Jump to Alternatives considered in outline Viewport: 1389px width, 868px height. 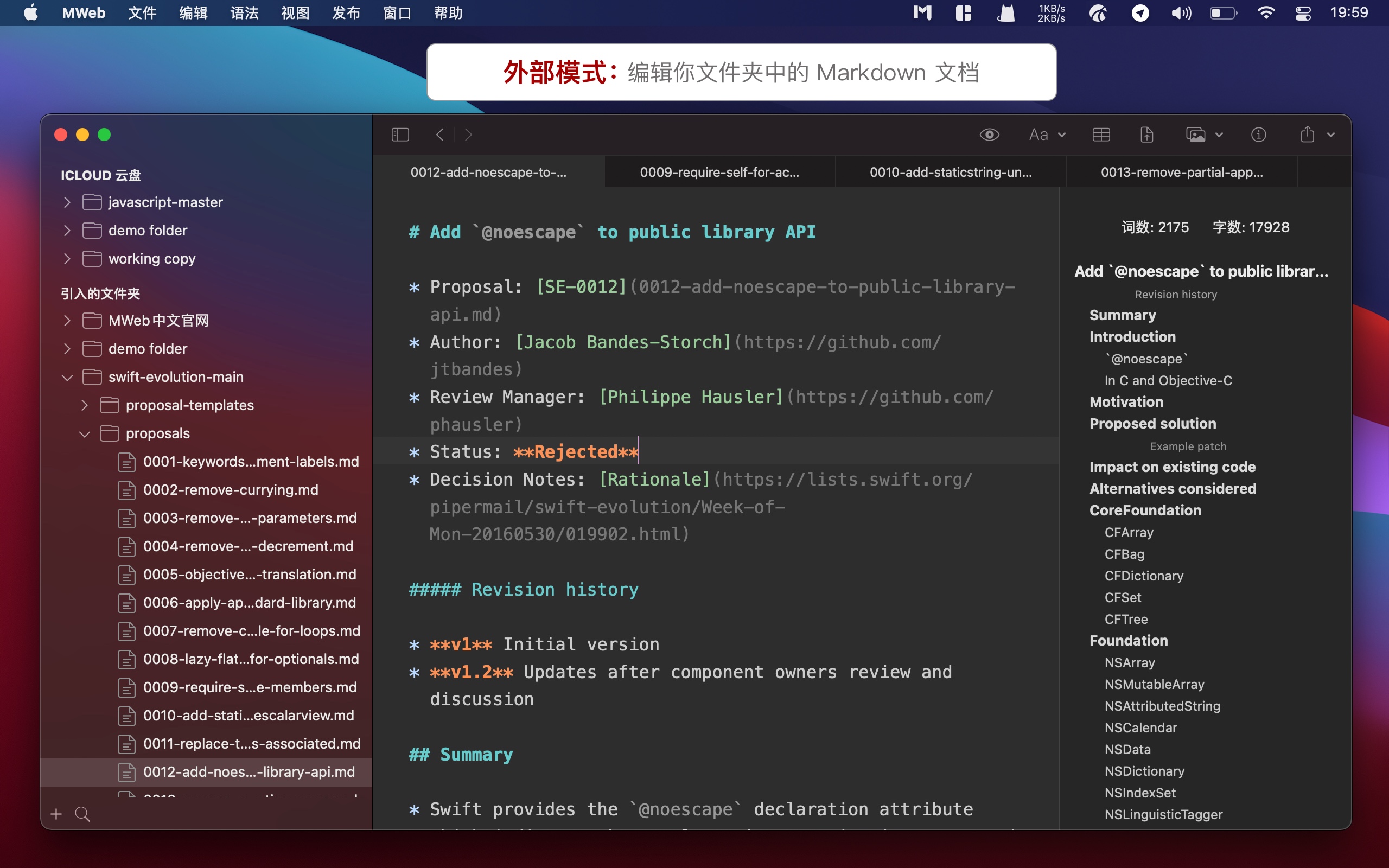[x=1173, y=489]
